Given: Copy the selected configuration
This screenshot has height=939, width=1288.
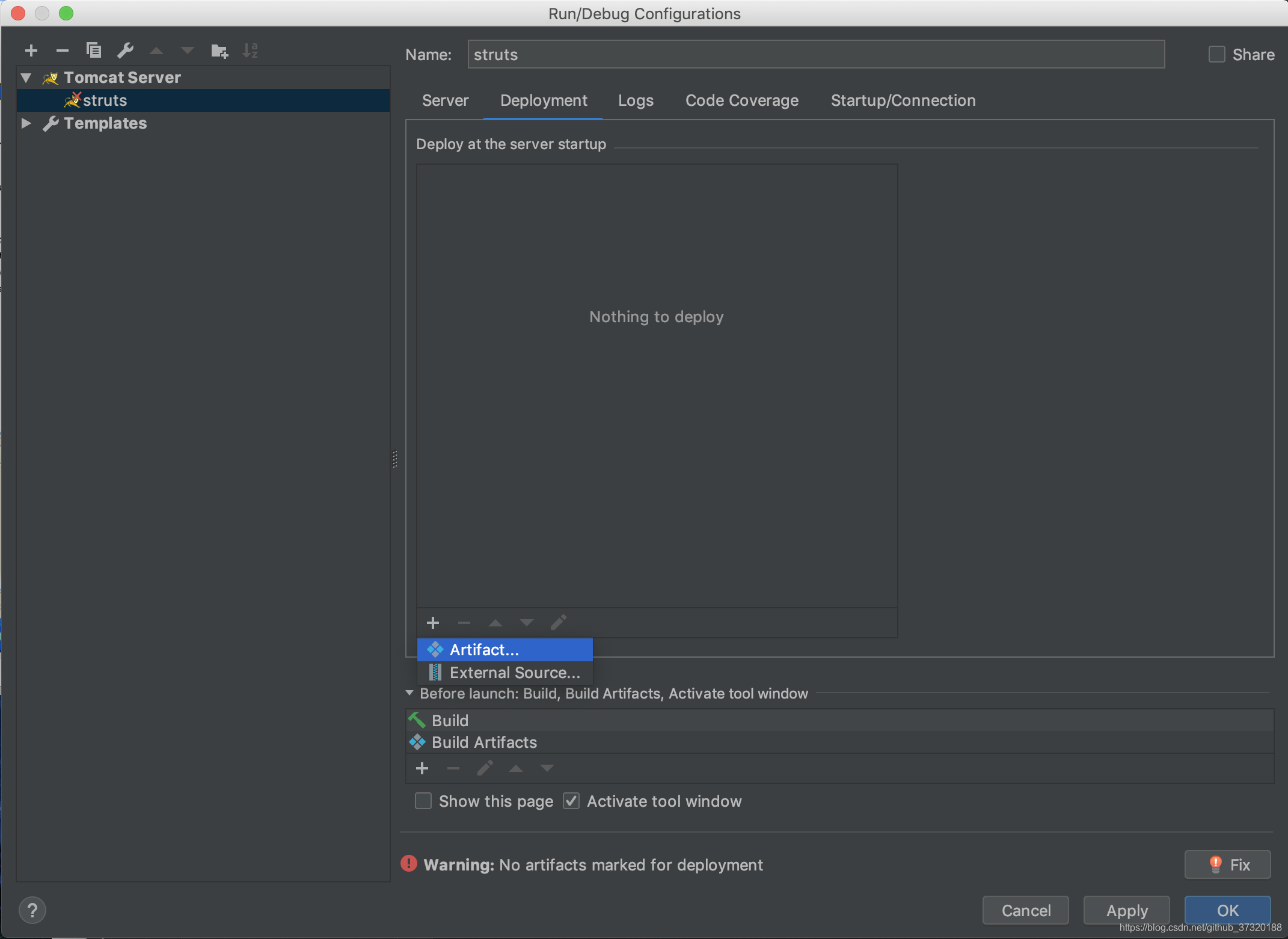Looking at the screenshot, I should pyautogui.click(x=94, y=50).
